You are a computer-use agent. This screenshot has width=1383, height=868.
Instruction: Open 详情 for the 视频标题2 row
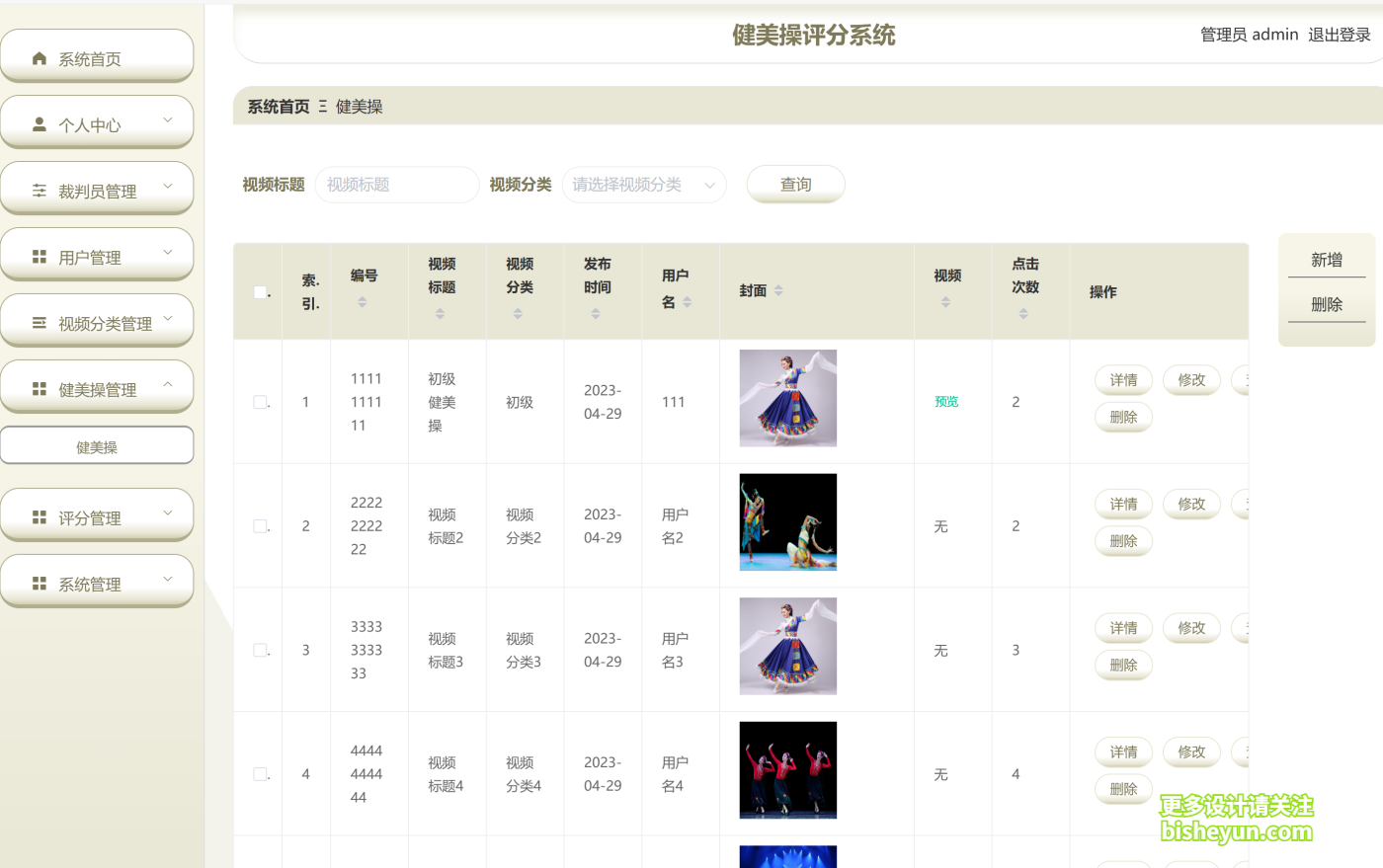coord(1123,505)
